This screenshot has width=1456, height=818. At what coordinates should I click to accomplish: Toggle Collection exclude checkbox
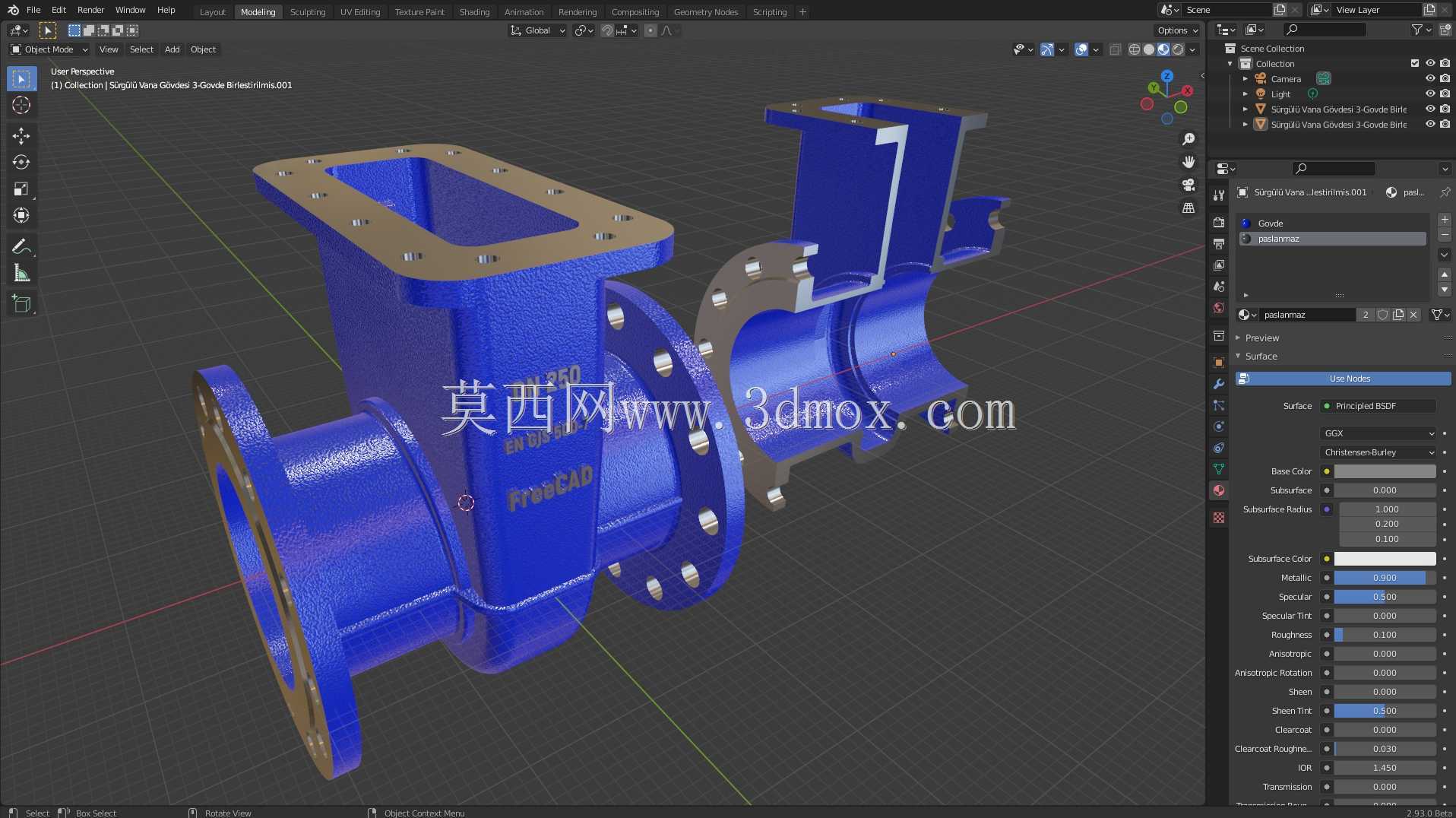[1414, 63]
